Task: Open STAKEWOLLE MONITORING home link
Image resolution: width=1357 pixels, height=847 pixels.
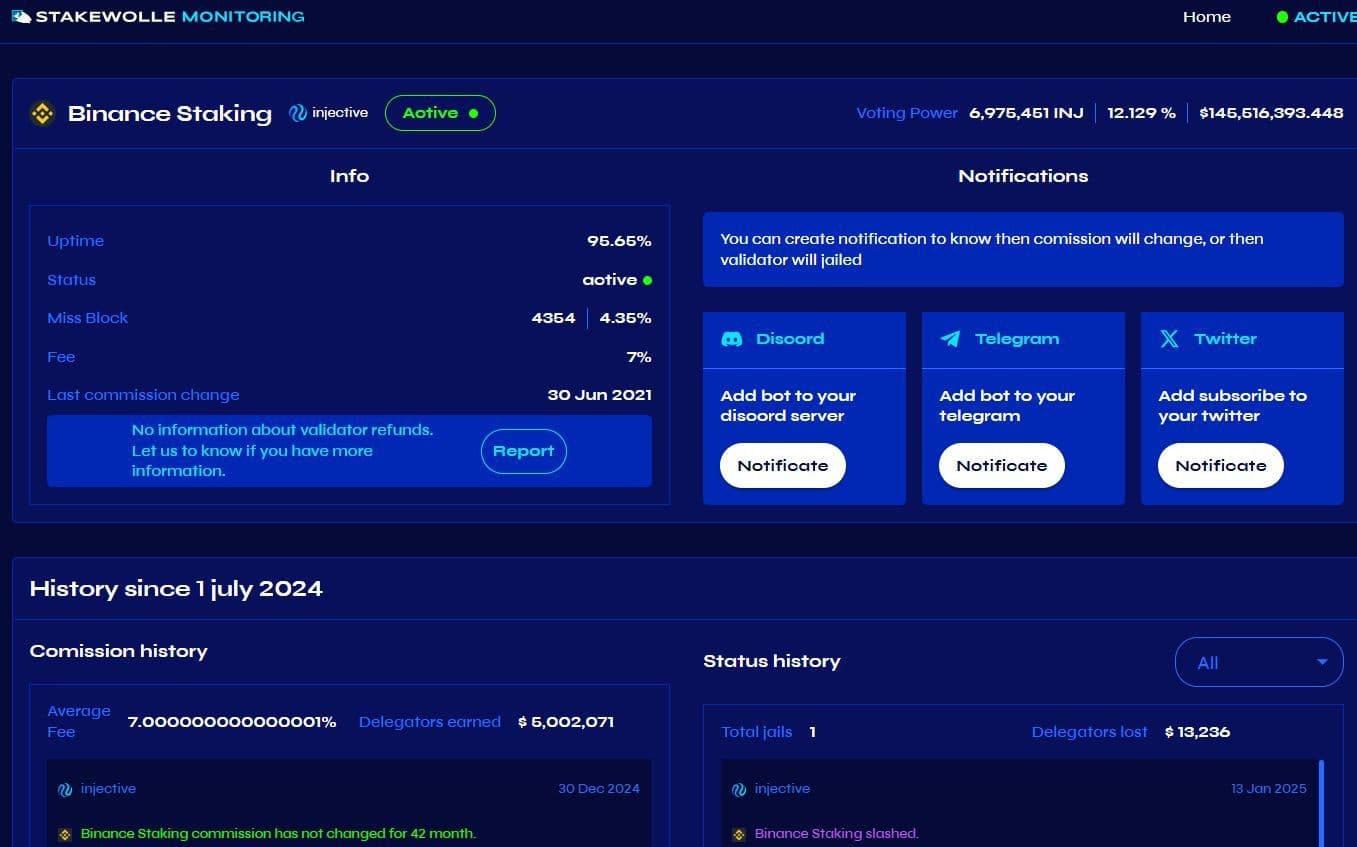Action: (x=158, y=16)
